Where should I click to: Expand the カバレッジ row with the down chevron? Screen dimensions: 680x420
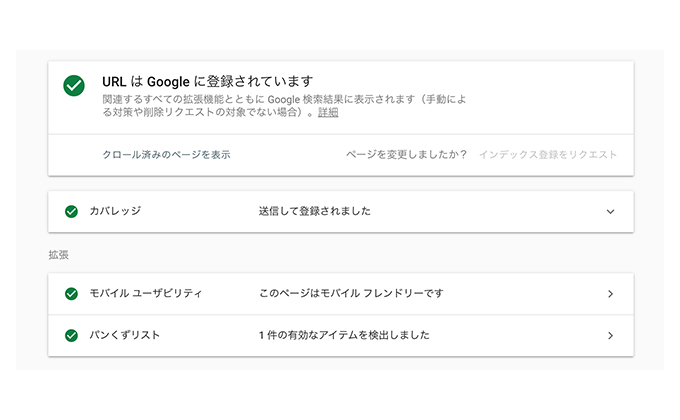click(610, 212)
